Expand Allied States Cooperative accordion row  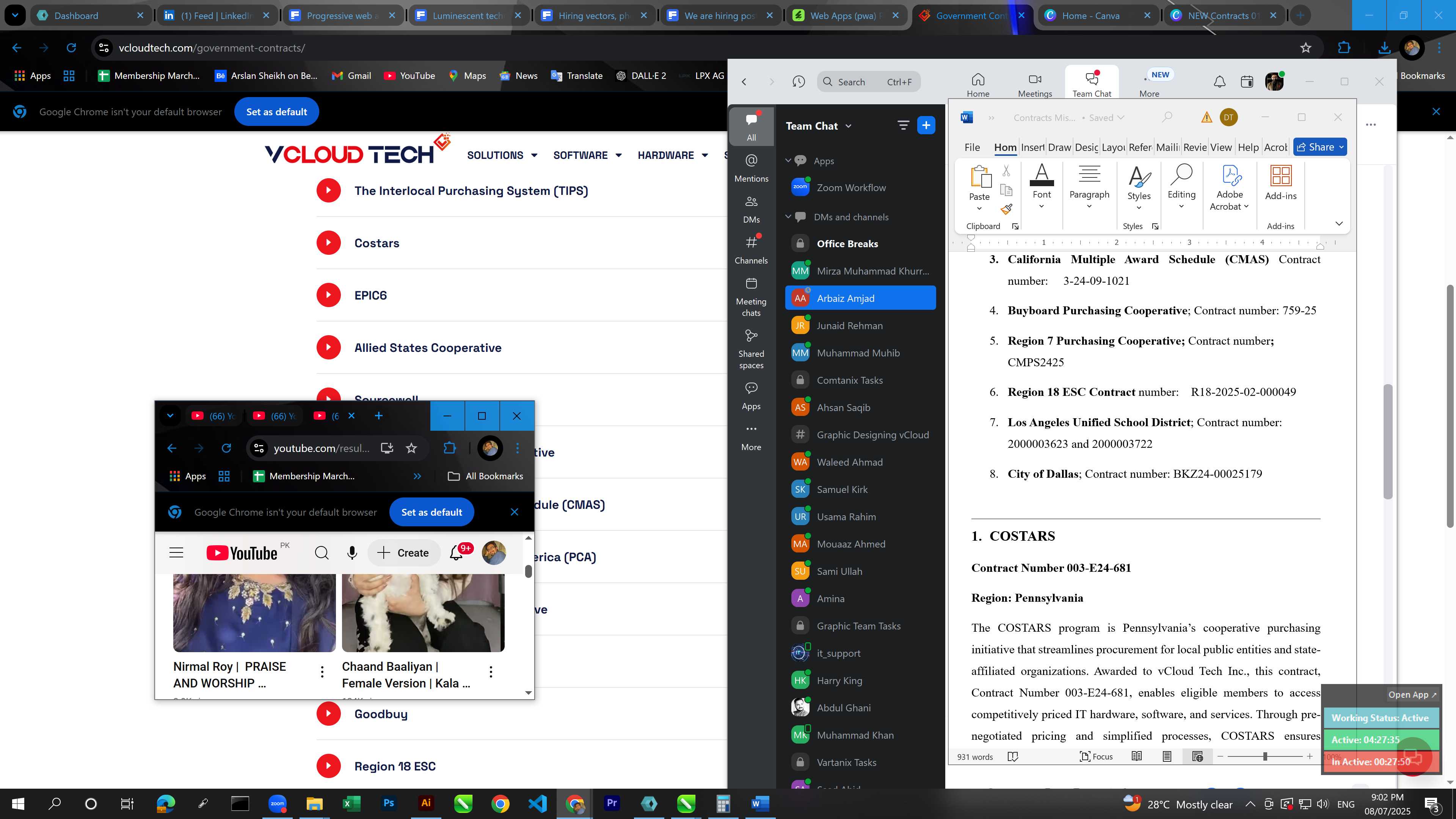pos(521,348)
